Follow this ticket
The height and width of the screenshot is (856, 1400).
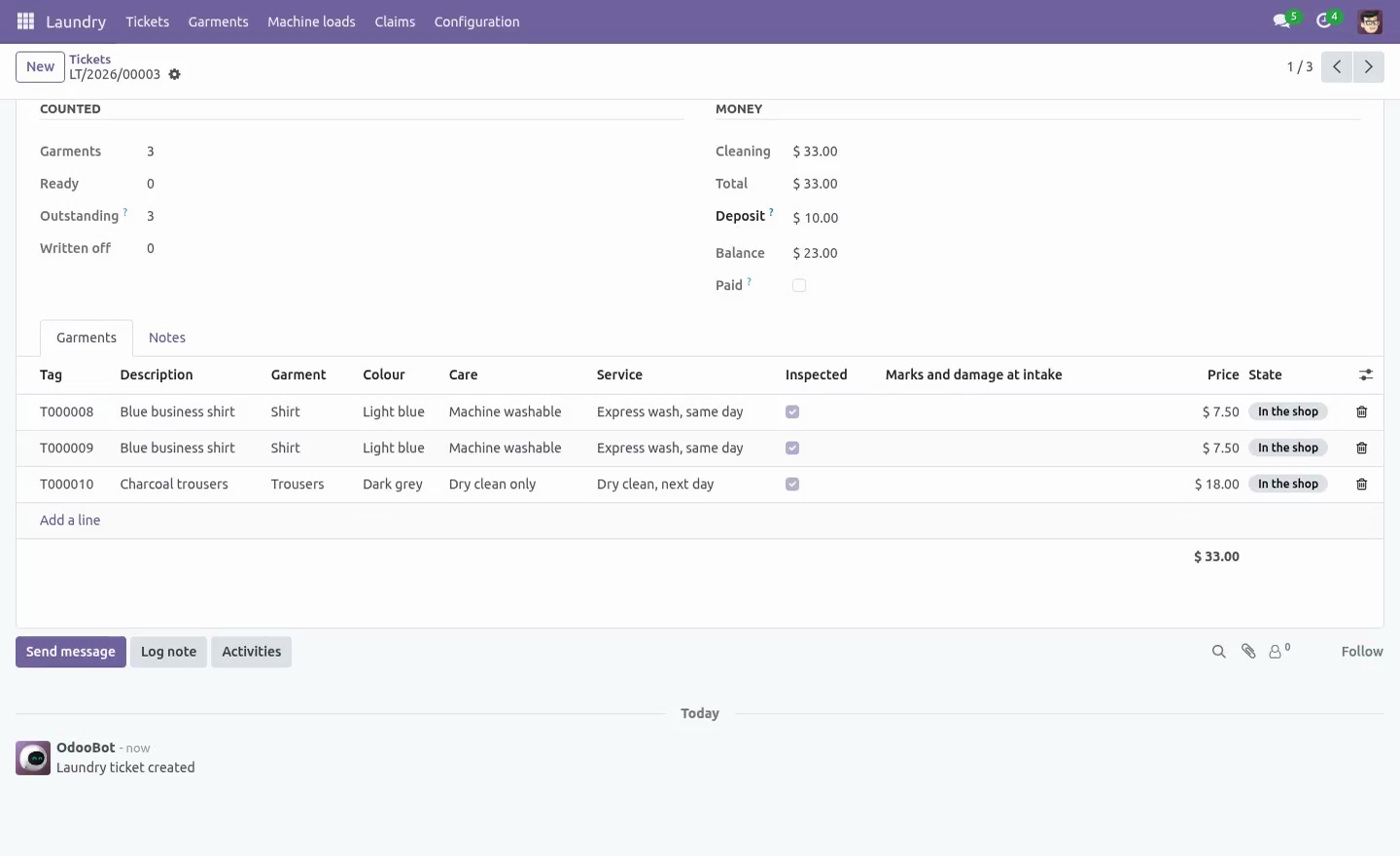click(1361, 652)
